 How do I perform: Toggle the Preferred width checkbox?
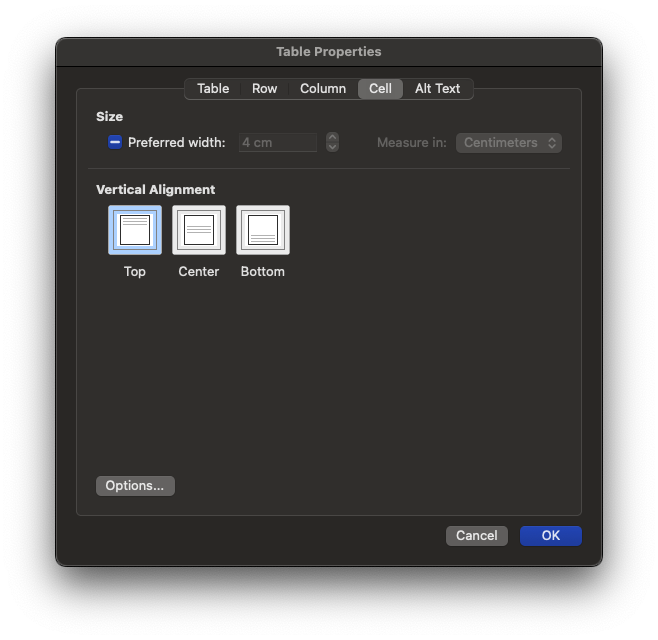click(x=115, y=143)
